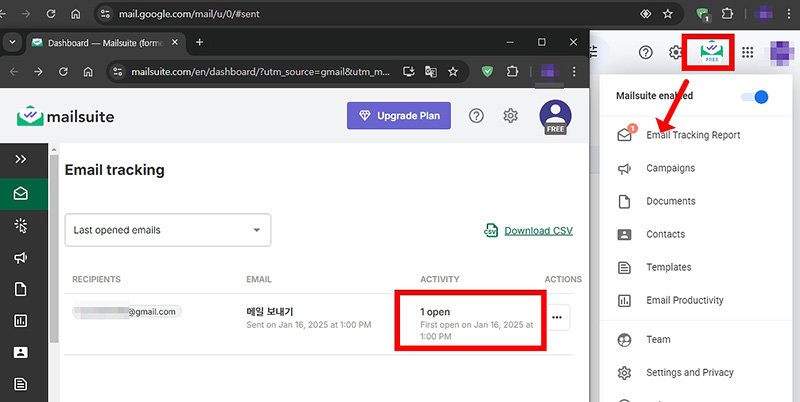Open three-dot Chrome menu in Gmail window
The width and height of the screenshot is (800, 402).
tap(790, 14)
